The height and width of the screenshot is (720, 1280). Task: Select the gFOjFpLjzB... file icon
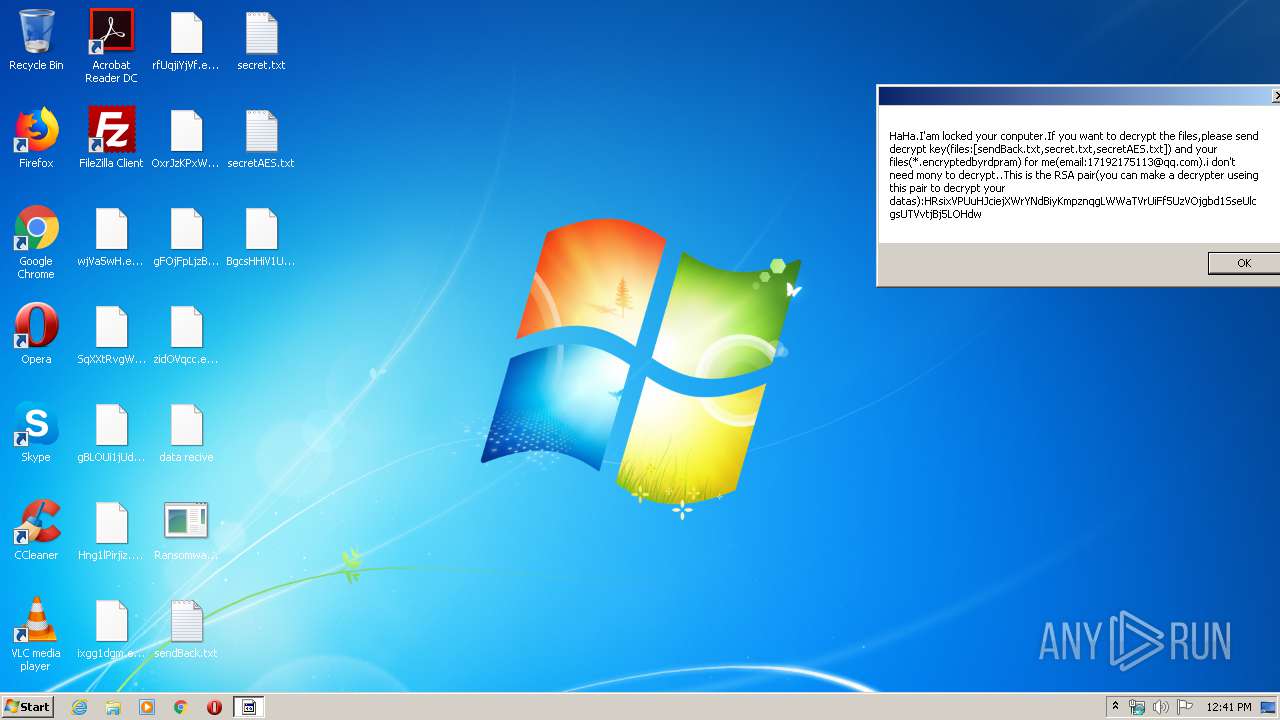click(x=186, y=236)
